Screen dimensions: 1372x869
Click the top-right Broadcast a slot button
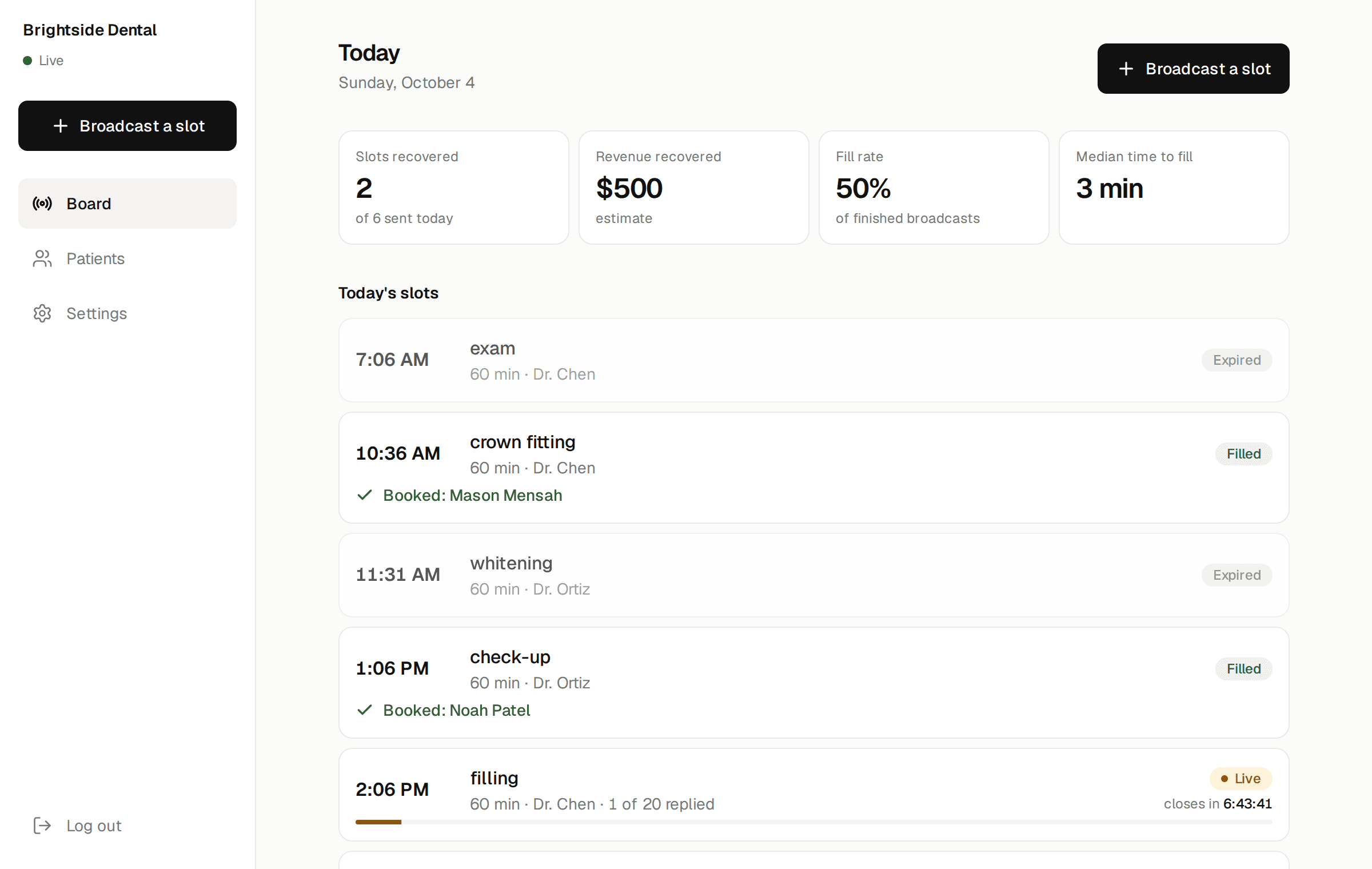click(x=1193, y=69)
